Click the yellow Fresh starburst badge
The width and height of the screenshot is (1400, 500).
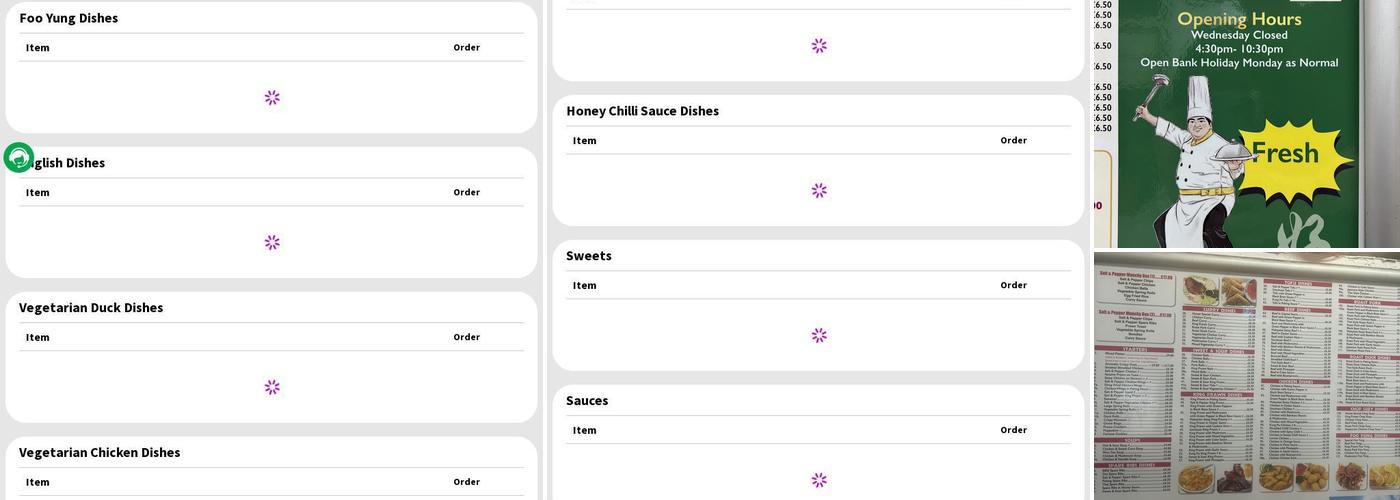pos(1285,153)
